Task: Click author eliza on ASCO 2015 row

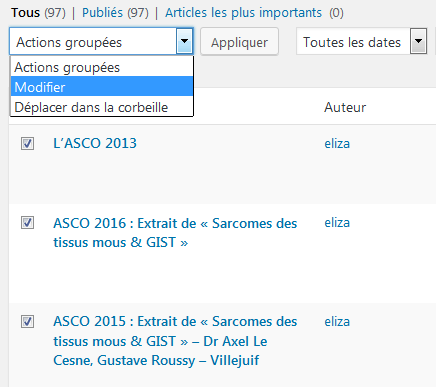Action: click(x=337, y=322)
